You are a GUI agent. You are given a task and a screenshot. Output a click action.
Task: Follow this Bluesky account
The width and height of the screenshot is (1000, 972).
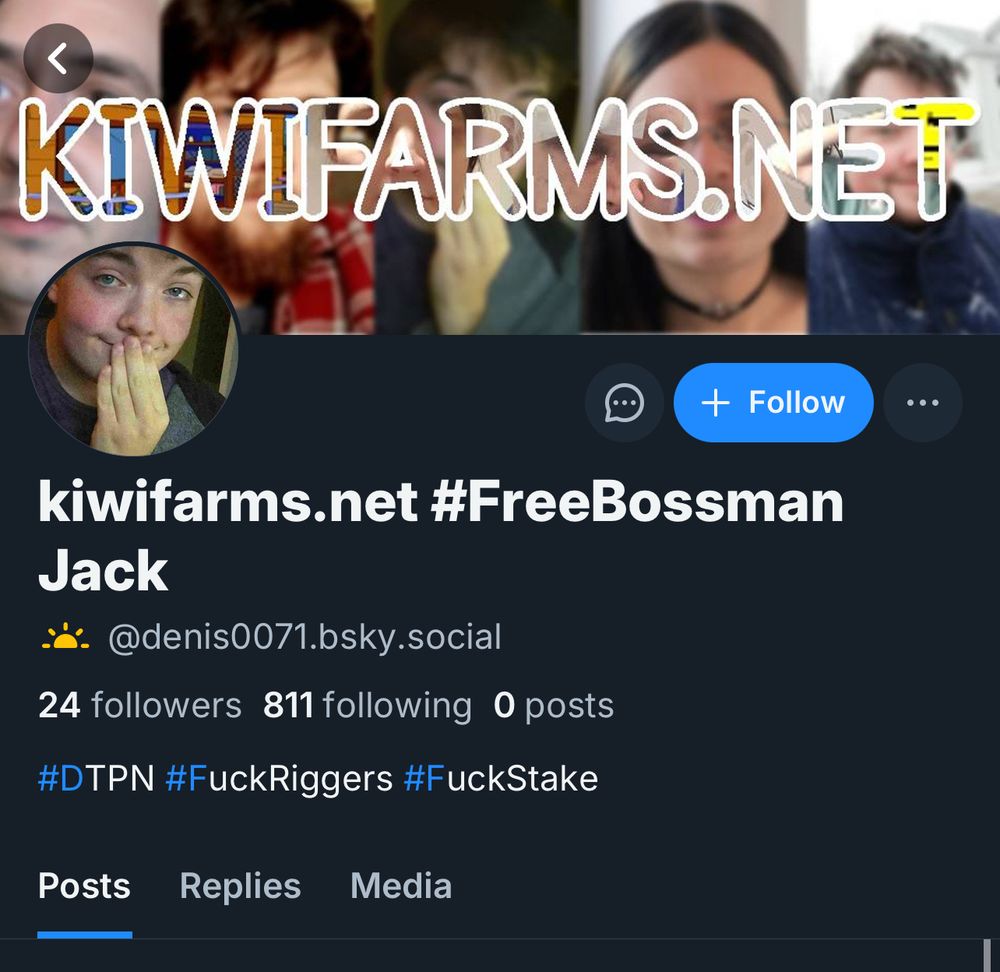click(x=773, y=402)
